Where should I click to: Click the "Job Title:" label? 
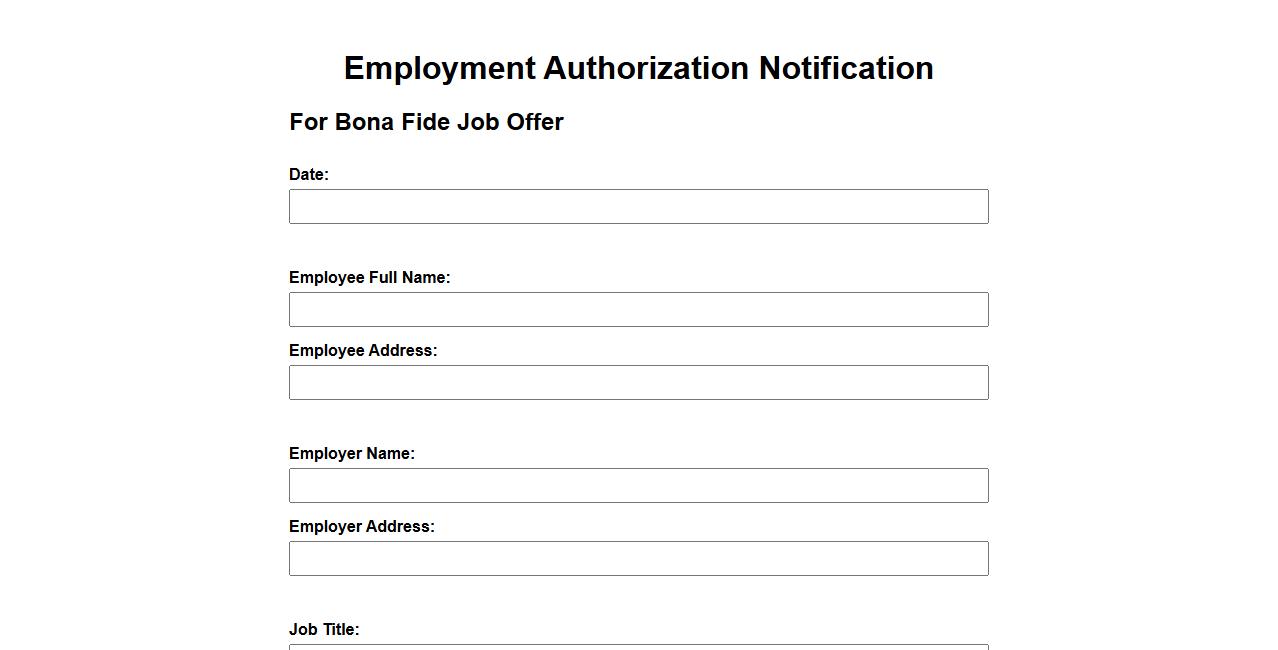click(x=324, y=630)
